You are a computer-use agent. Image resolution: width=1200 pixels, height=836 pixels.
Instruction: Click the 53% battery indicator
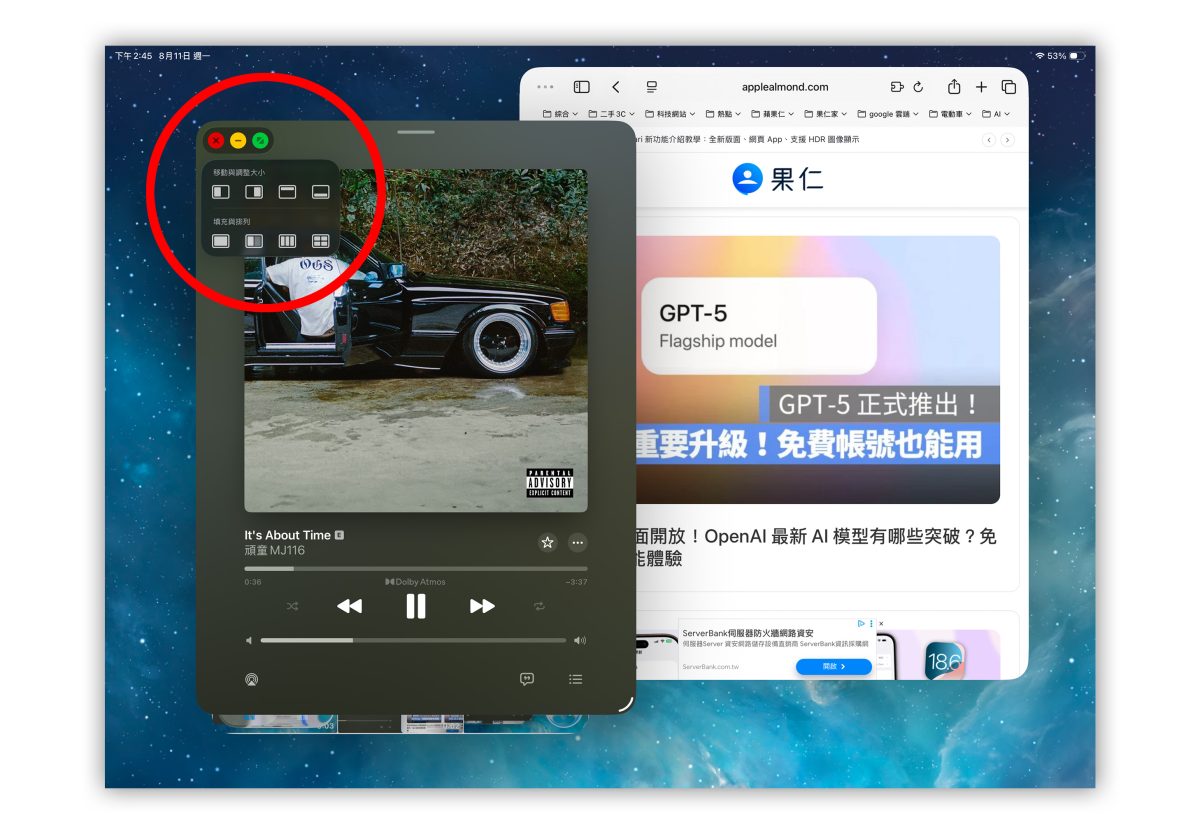pos(1066,56)
